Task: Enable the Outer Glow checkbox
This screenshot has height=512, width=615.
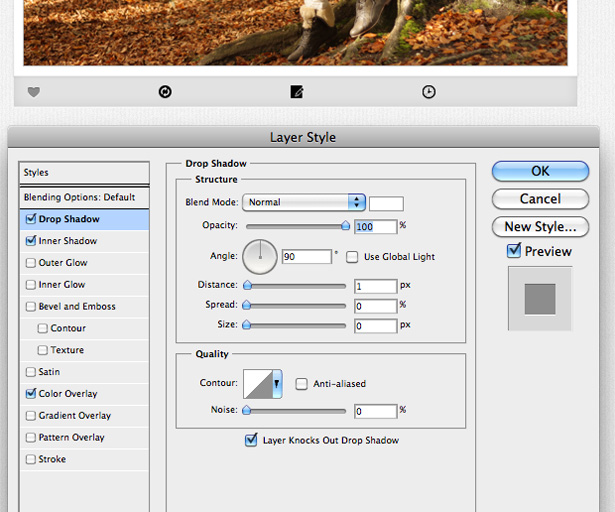Action: (x=31, y=262)
